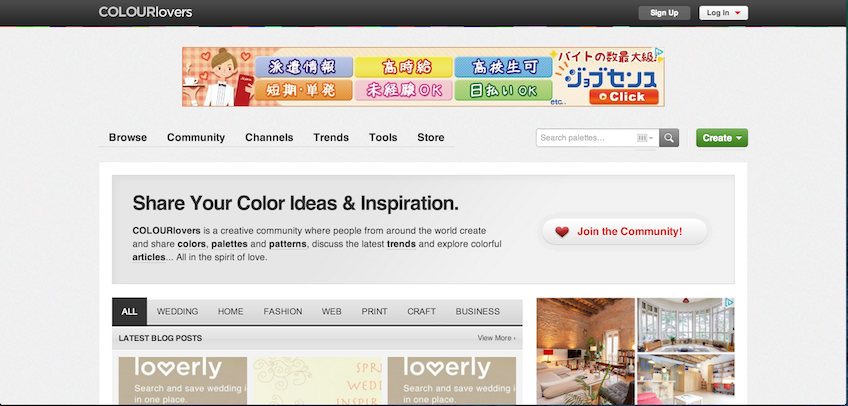Open the first loverly blog post thumbnail
848x406 pixels.
pyautogui.click(x=183, y=381)
